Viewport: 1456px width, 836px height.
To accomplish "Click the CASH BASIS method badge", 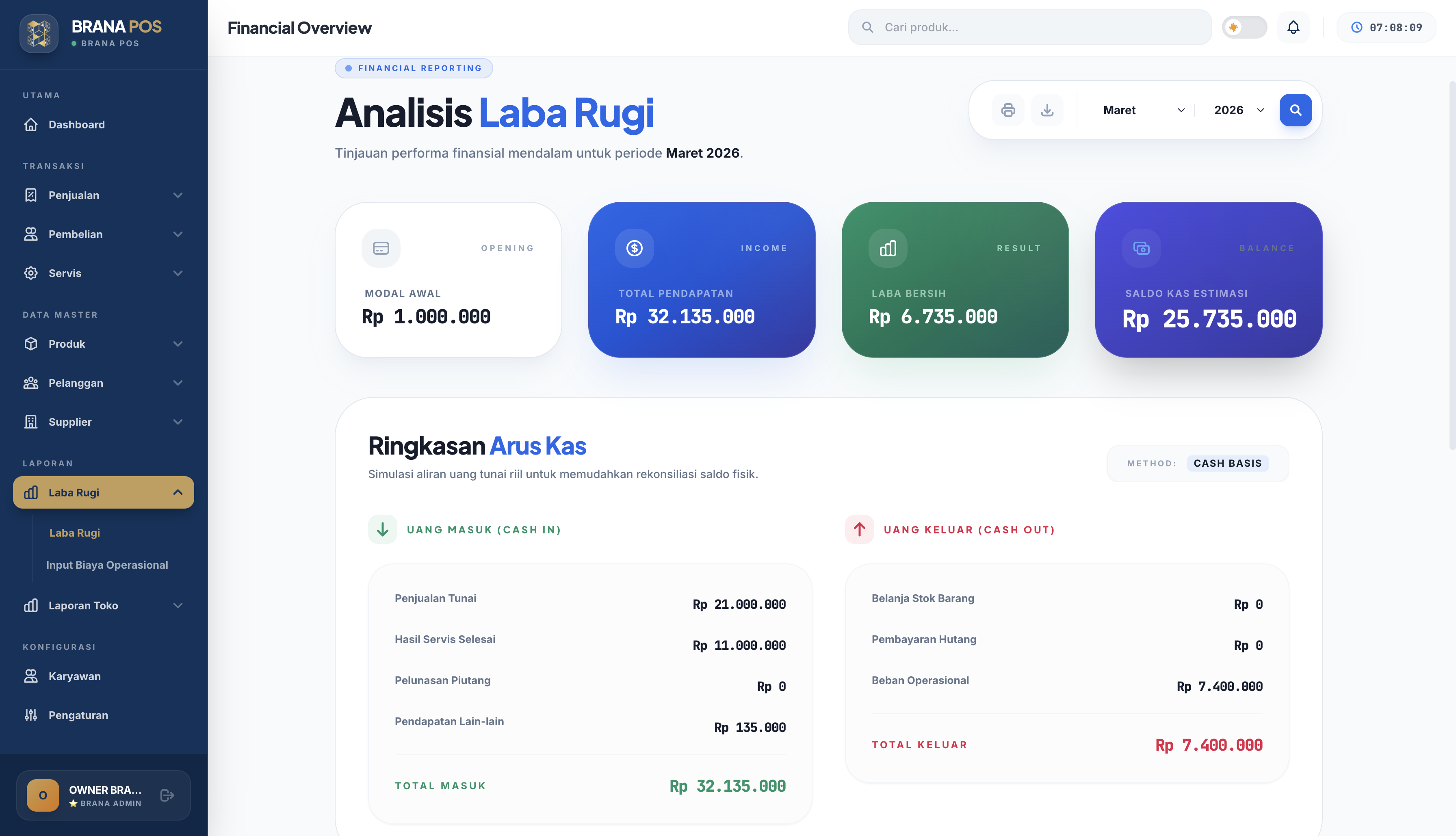I will 1228,463.
